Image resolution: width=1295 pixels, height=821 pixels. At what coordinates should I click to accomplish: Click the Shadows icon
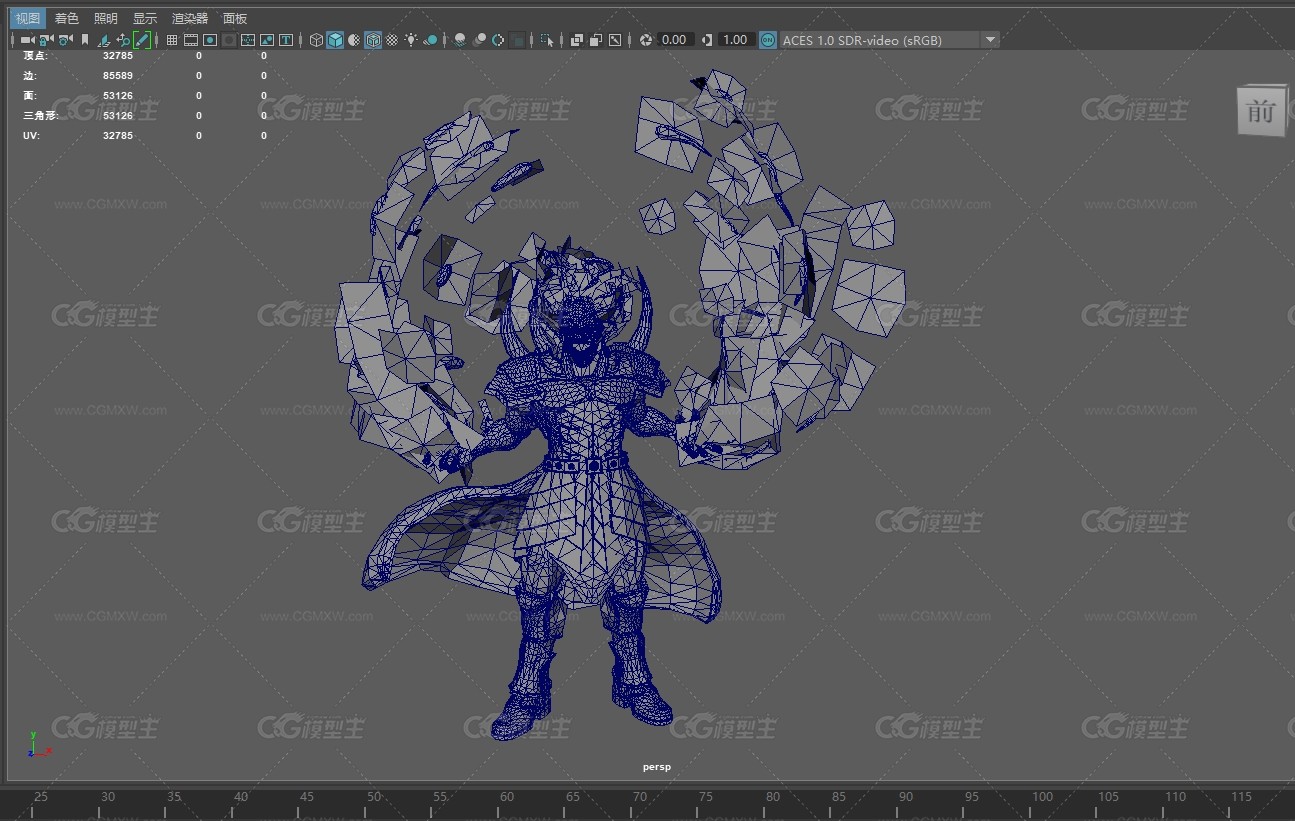431,40
